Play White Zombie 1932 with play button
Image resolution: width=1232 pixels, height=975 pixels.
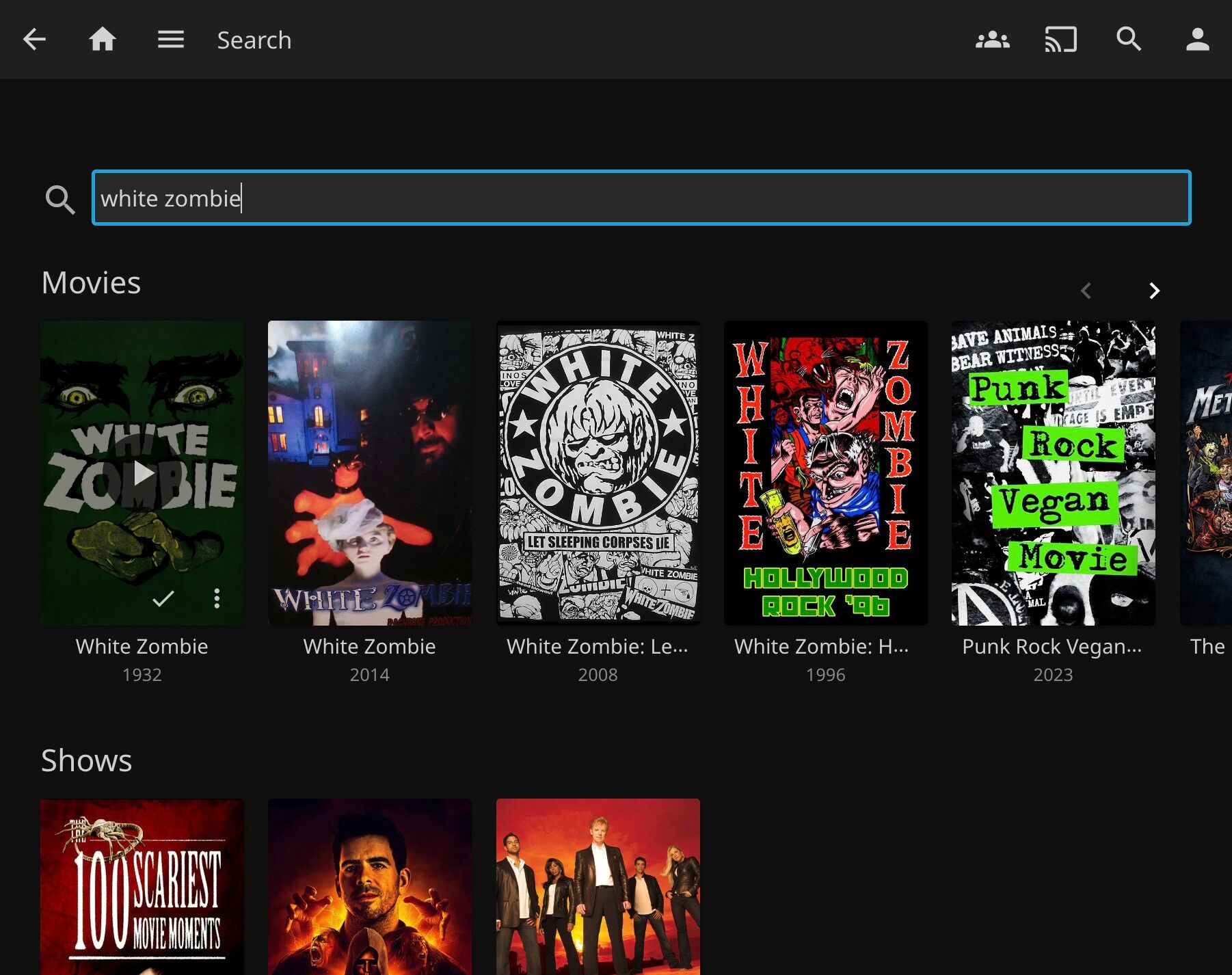(x=142, y=472)
